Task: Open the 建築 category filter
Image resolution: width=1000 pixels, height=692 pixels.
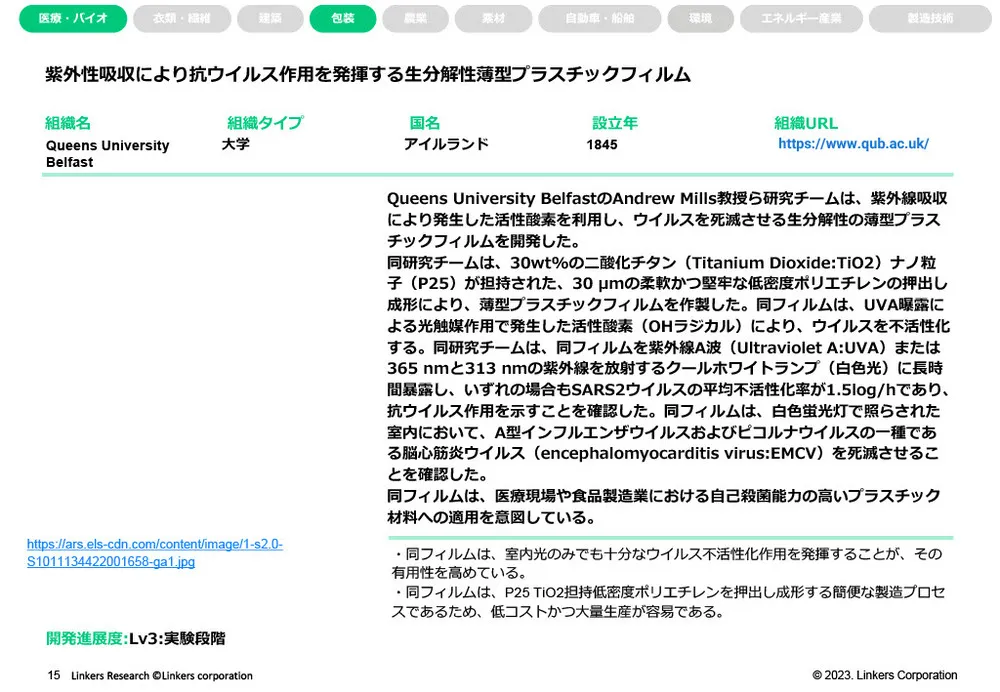Action: pyautogui.click(x=270, y=18)
